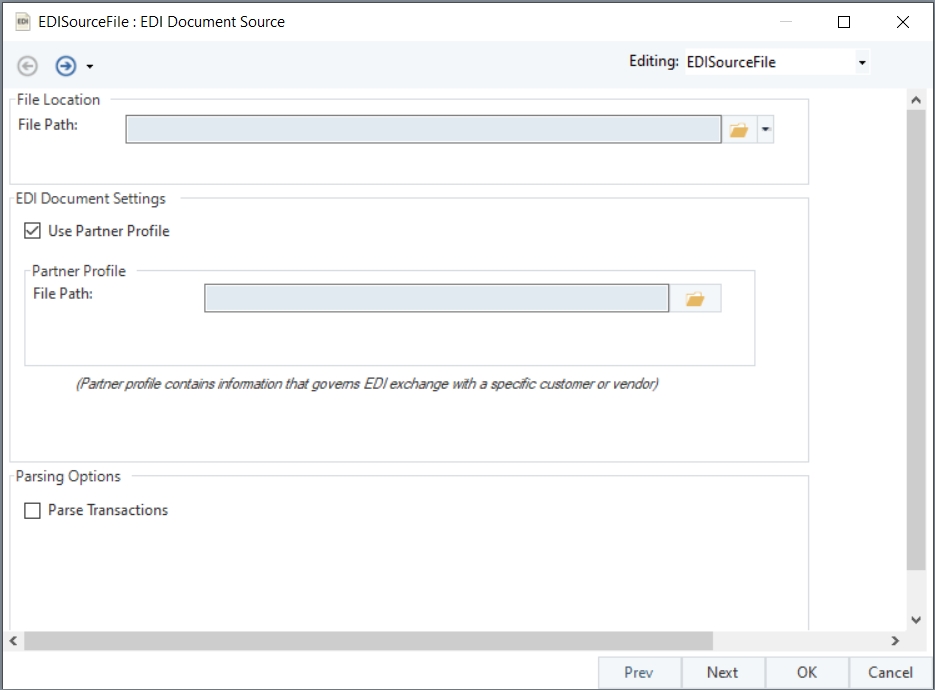Click the back navigation arrow icon

(27, 66)
